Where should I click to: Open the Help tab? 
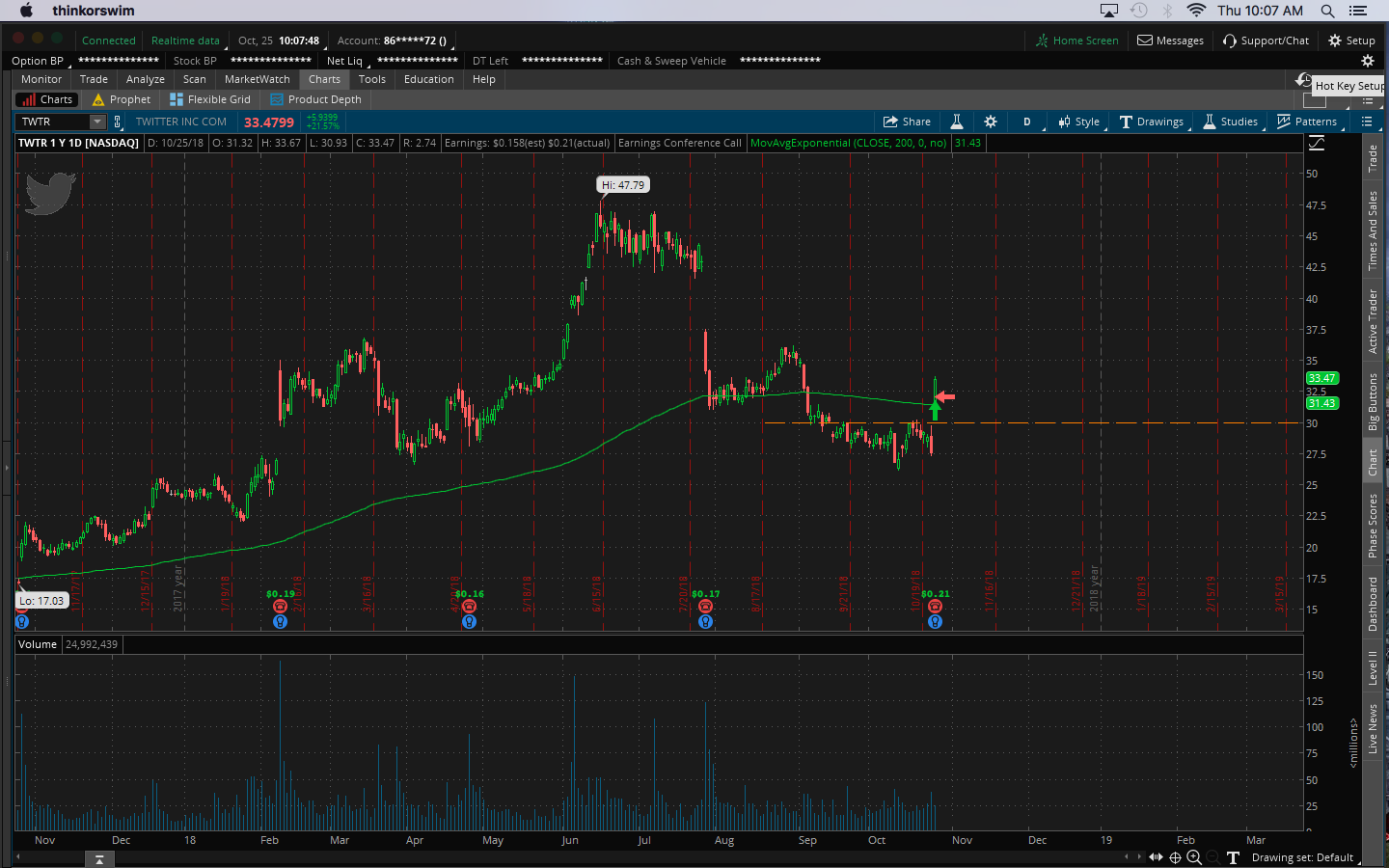pyautogui.click(x=484, y=79)
